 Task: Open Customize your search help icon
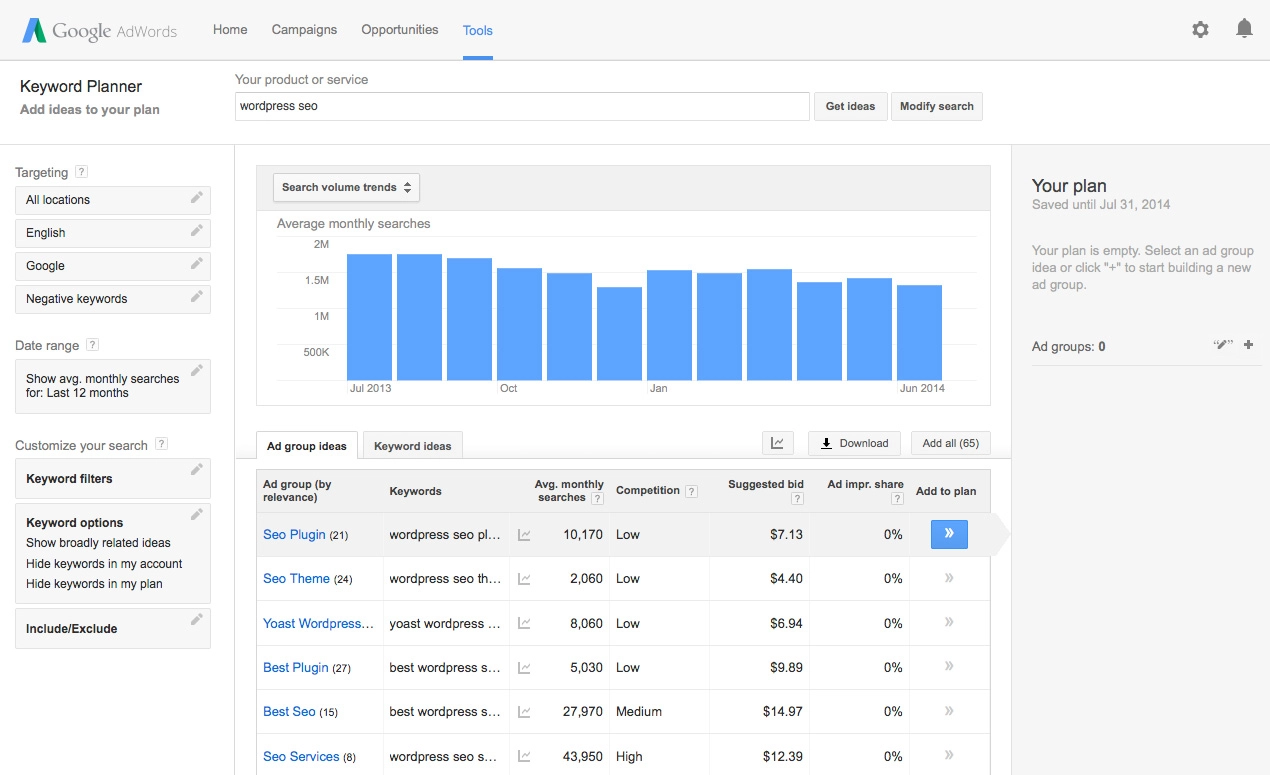(x=161, y=445)
